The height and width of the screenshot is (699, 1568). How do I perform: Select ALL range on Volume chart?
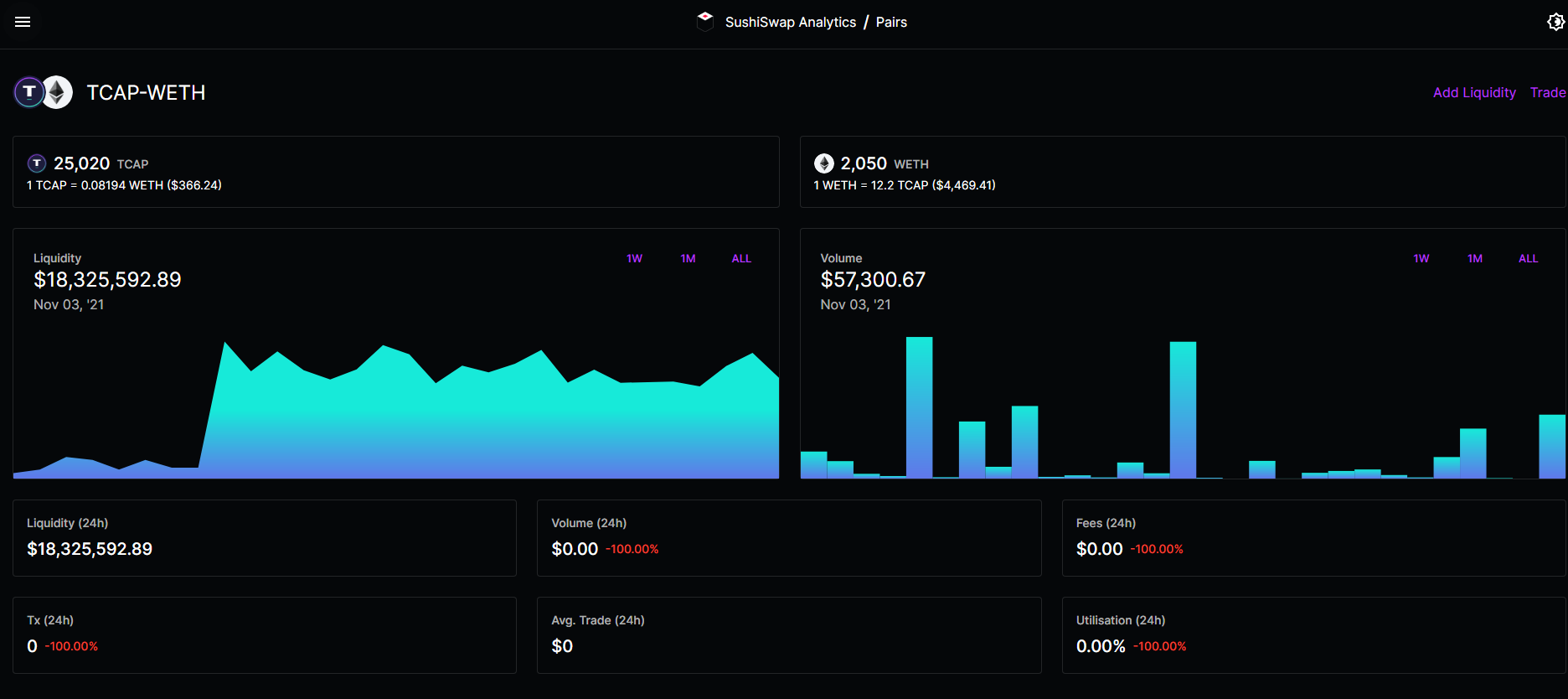coord(1529,259)
